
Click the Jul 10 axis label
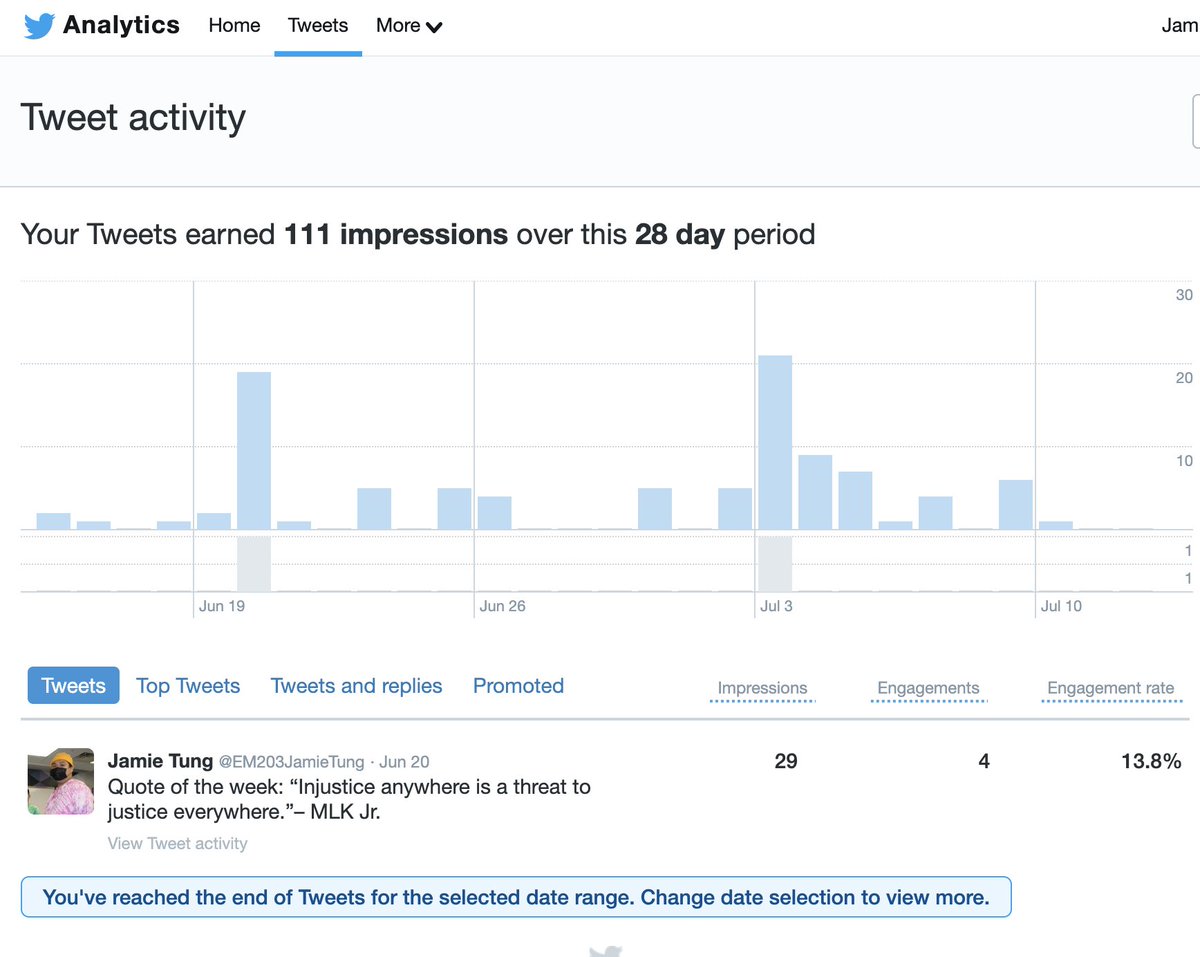click(1061, 606)
